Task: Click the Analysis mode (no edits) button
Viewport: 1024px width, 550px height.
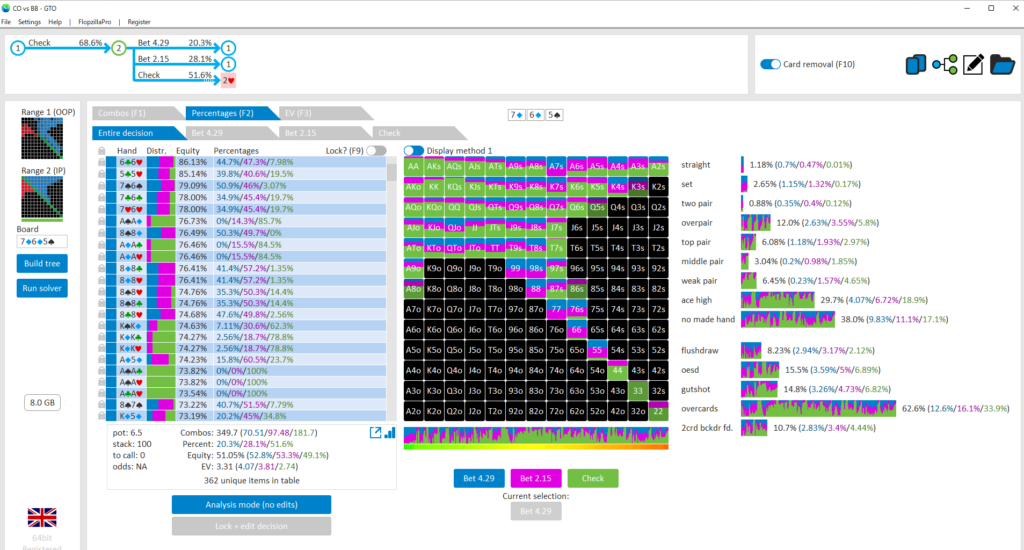Action: [x=251, y=504]
